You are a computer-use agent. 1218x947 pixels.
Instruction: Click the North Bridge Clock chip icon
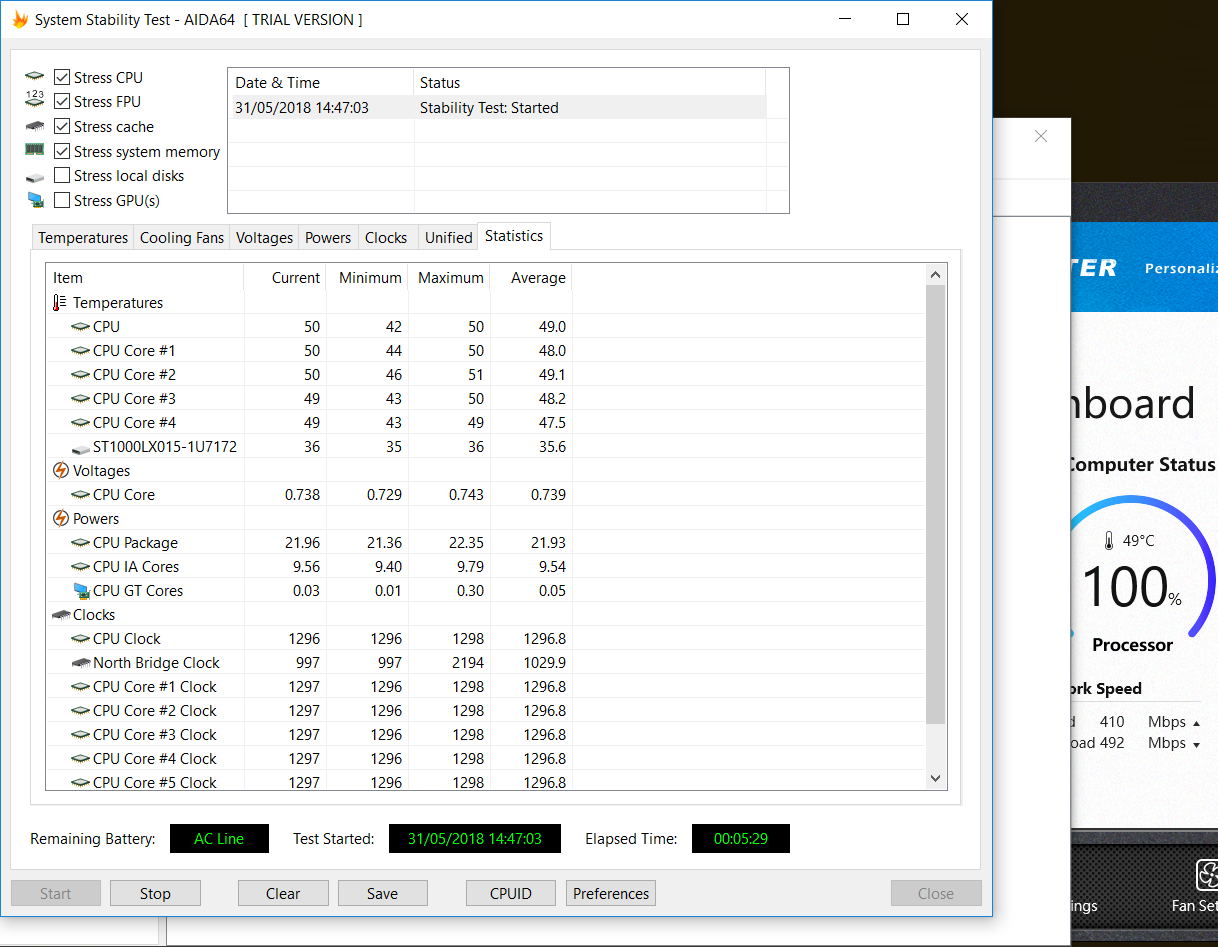(81, 663)
